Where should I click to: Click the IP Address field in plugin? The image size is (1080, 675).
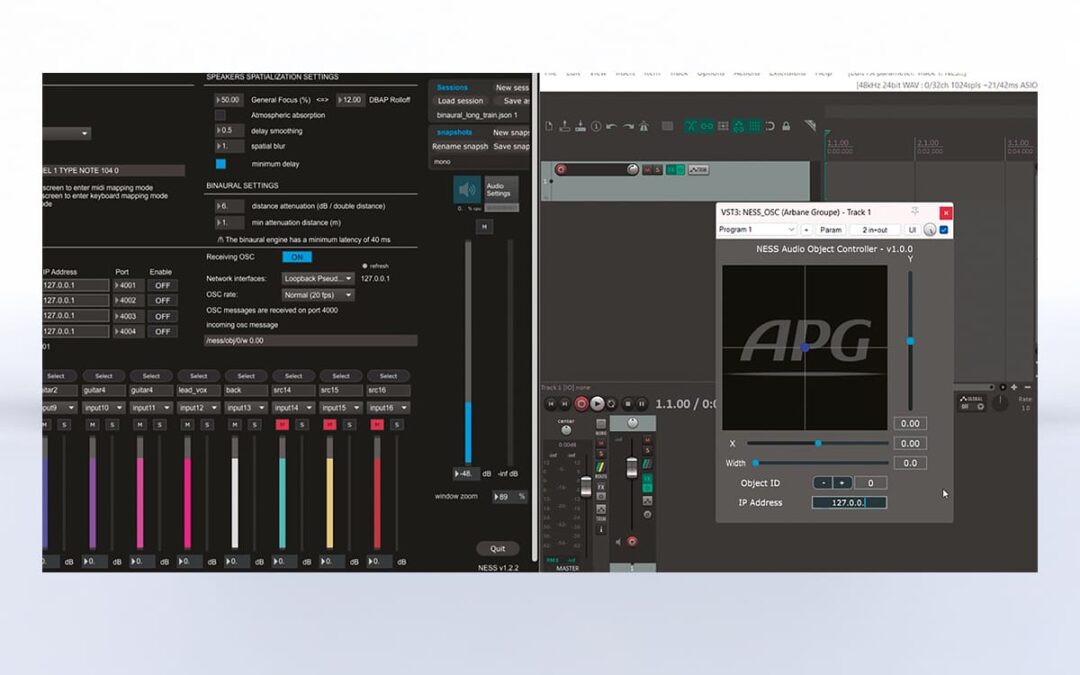point(849,503)
